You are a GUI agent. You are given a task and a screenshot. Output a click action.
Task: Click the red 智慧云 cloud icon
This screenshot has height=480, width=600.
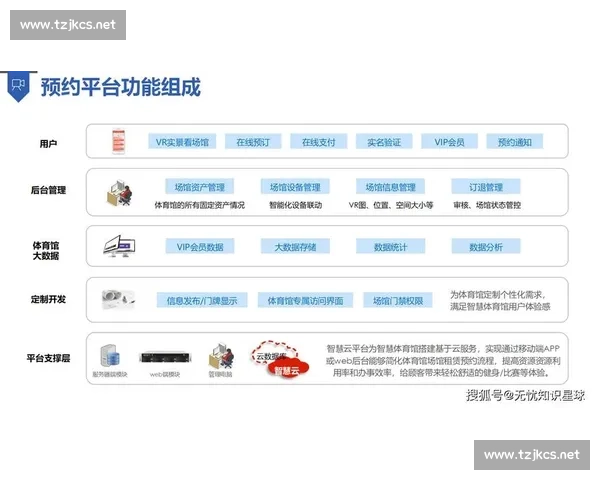tap(287, 369)
